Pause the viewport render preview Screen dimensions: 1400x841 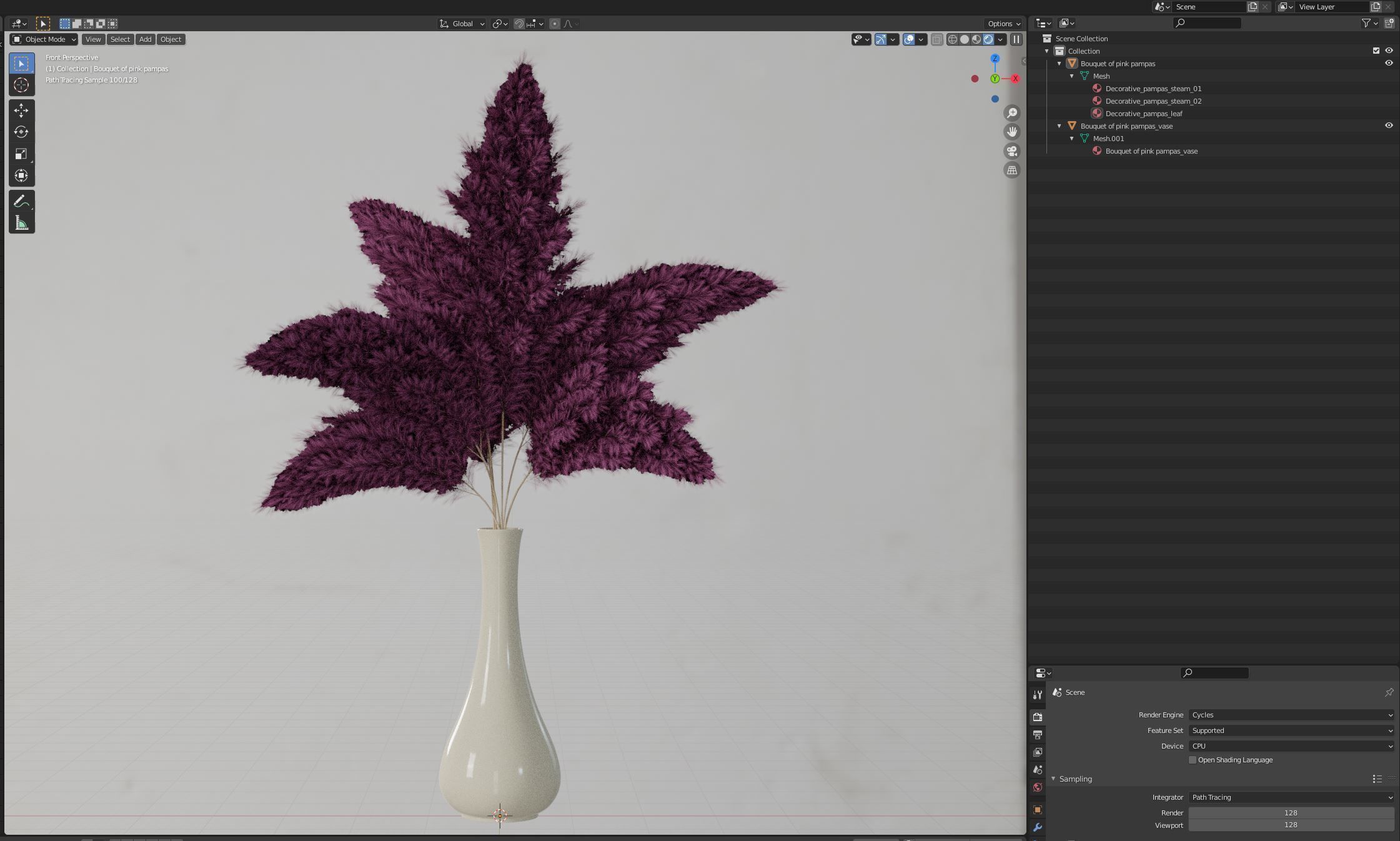1016,39
